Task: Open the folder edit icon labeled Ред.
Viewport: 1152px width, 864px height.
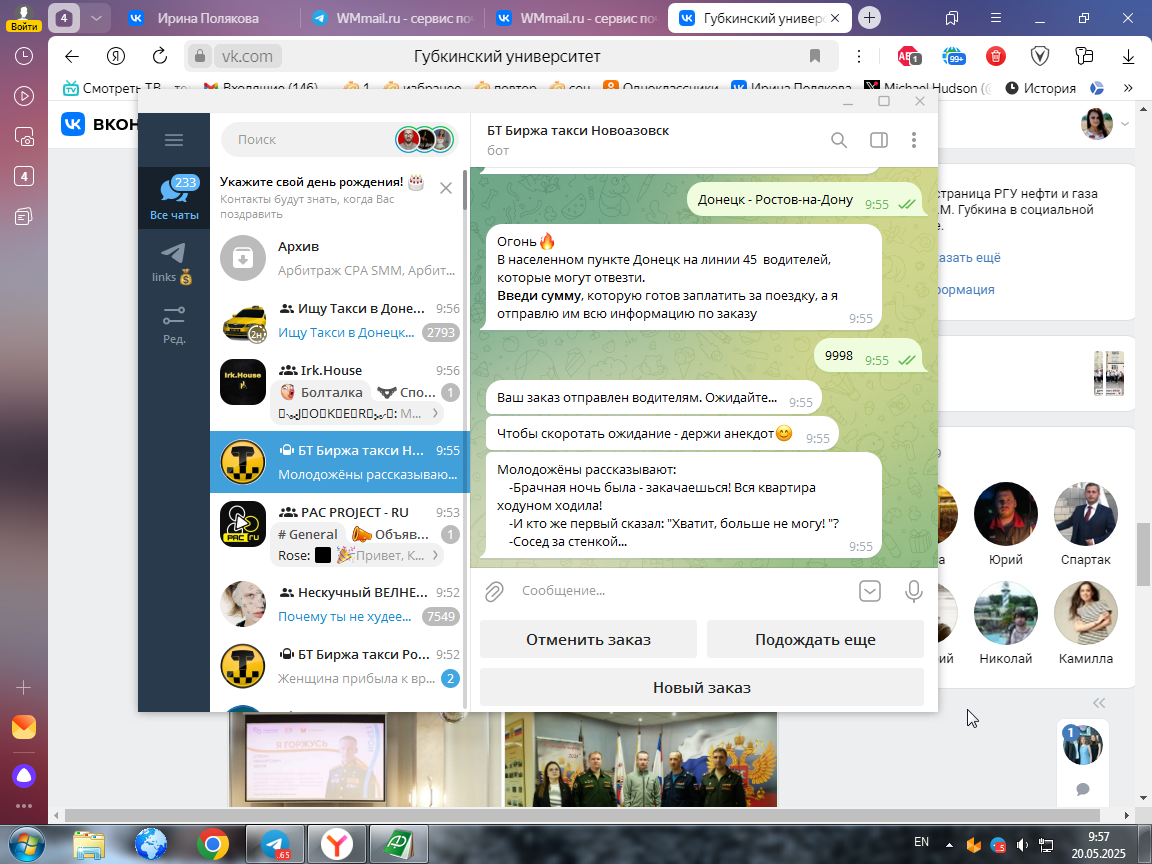Action: [174, 325]
